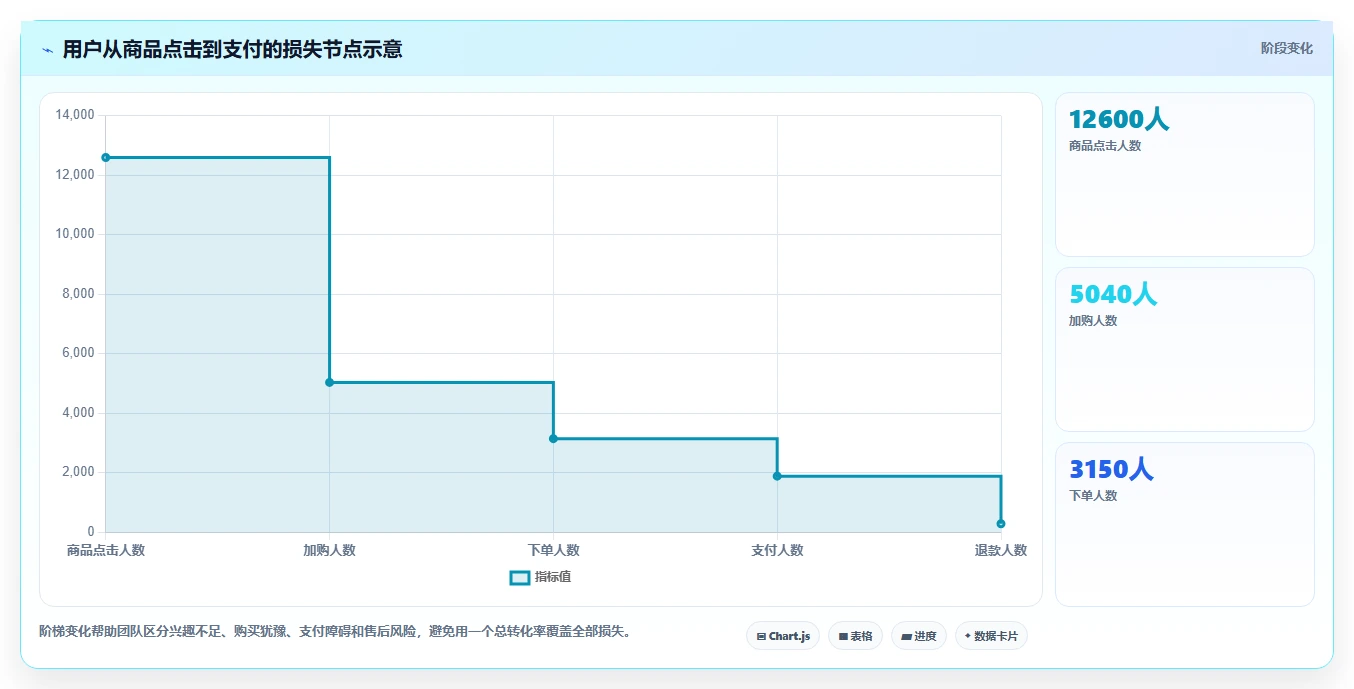
Task: Click the 阶段变化 label in header
Action: (x=1287, y=49)
